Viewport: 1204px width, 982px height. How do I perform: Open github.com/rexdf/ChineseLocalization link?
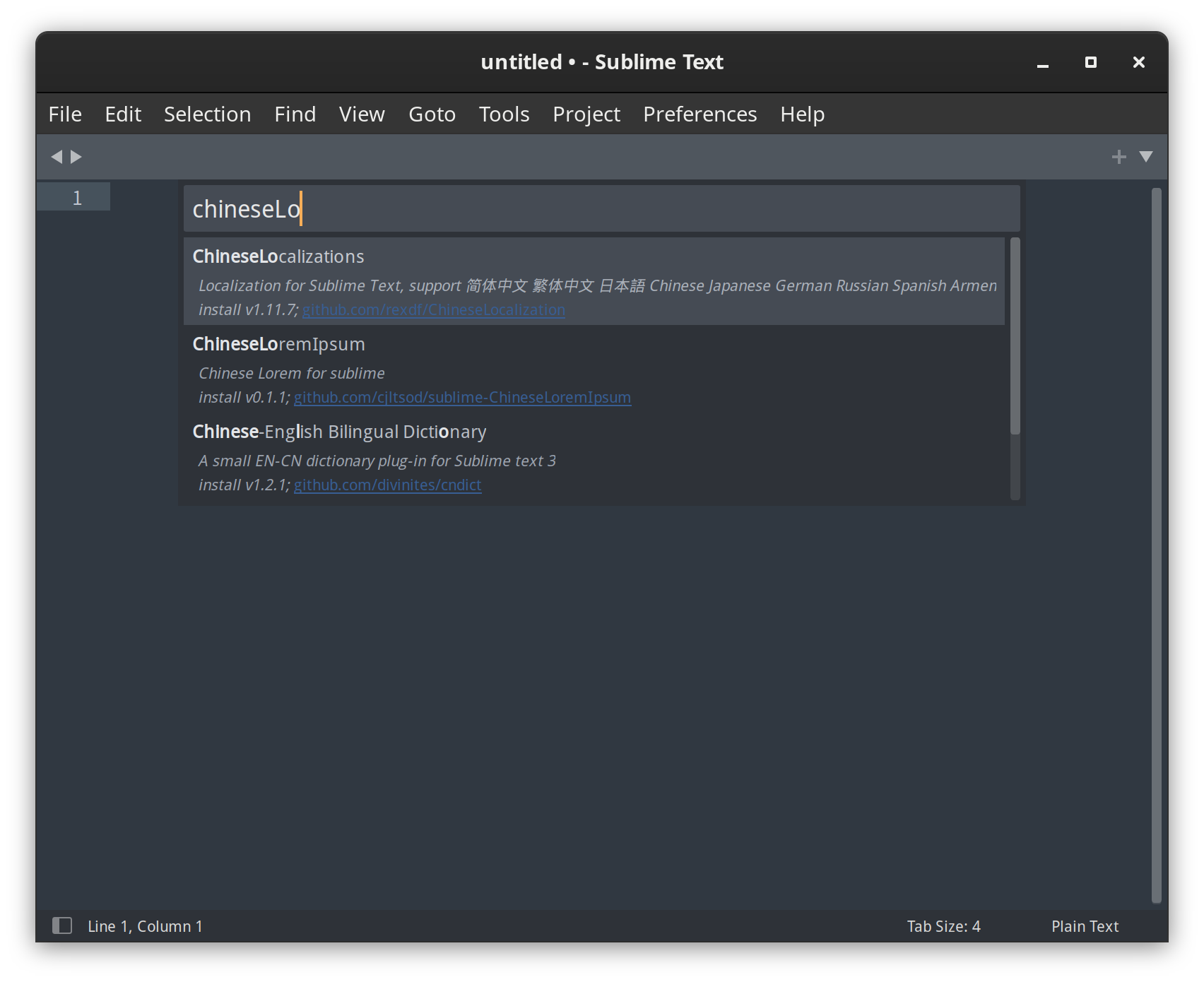coord(433,309)
